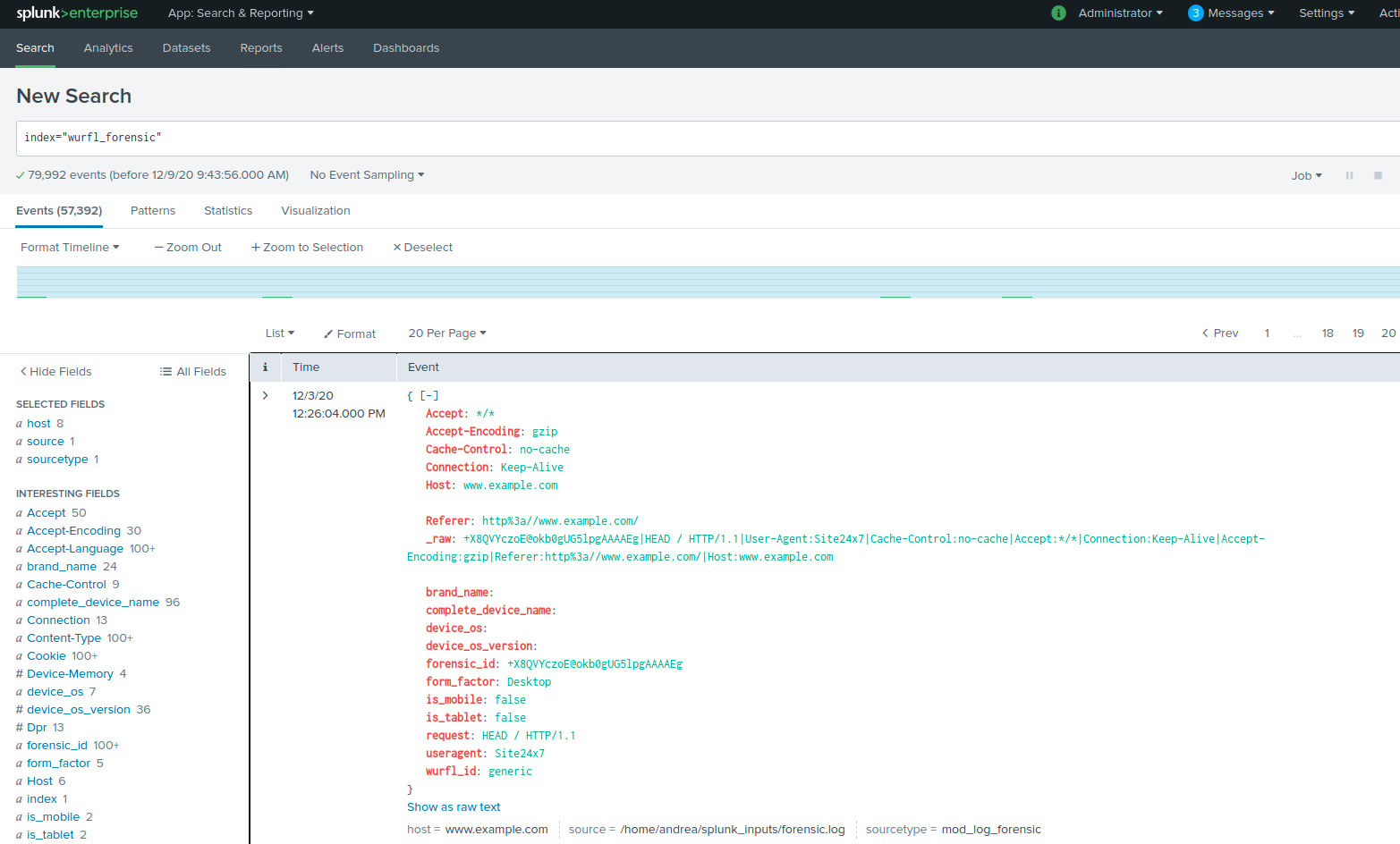Select the Device-Memory field in sidebar

[x=71, y=674]
